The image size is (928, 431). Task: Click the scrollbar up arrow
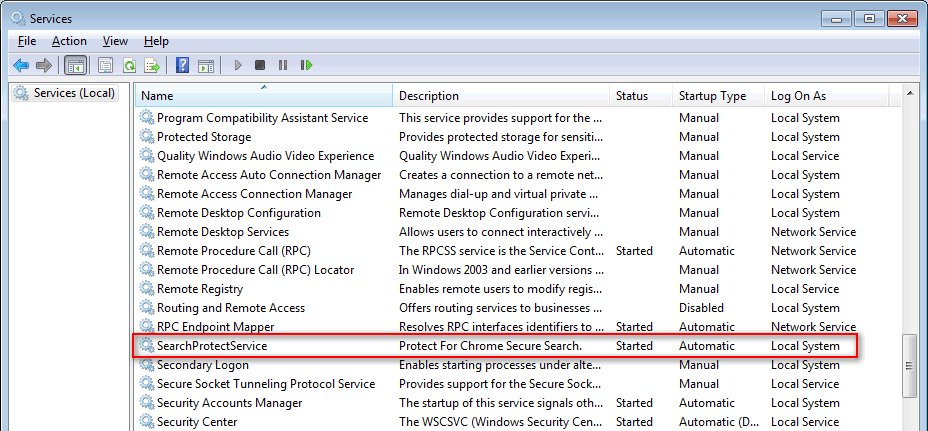tap(910, 93)
